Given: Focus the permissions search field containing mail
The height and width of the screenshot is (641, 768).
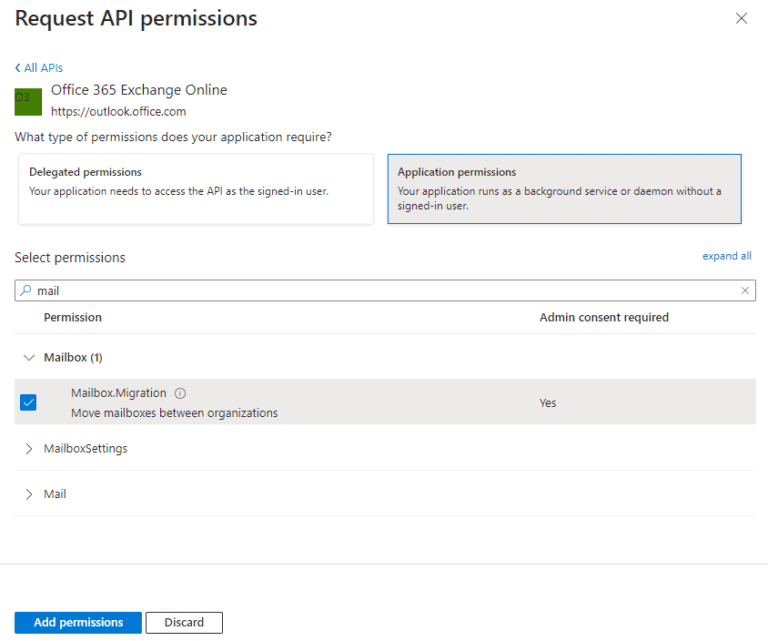Looking at the screenshot, I should 384,290.
